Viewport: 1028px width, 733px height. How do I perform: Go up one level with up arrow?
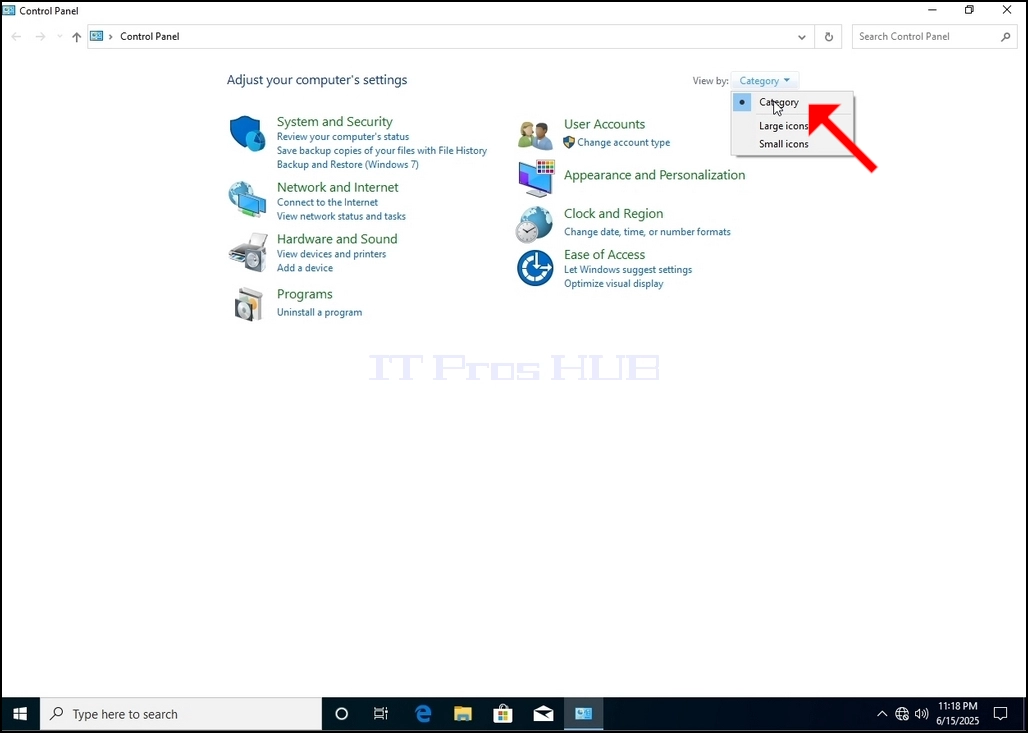(x=77, y=37)
